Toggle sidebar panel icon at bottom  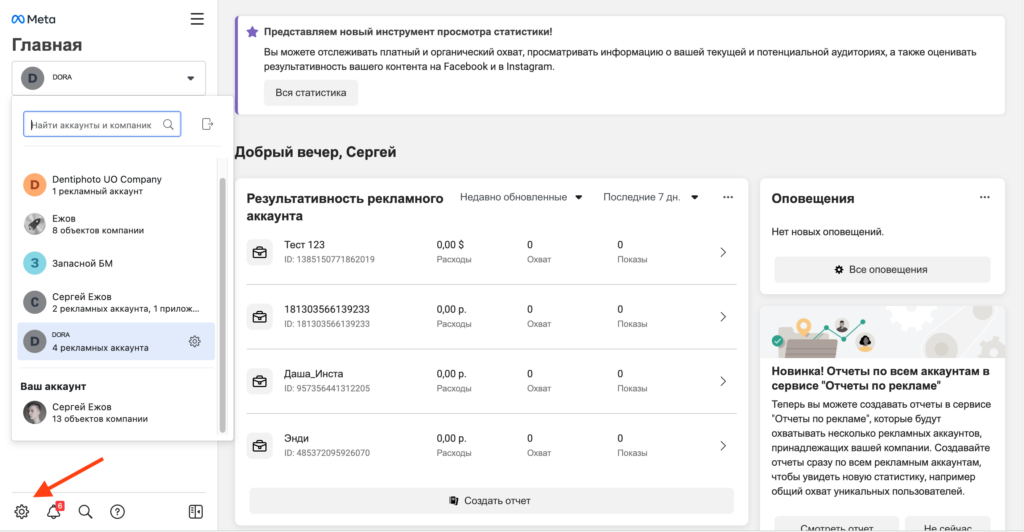tap(196, 512)
